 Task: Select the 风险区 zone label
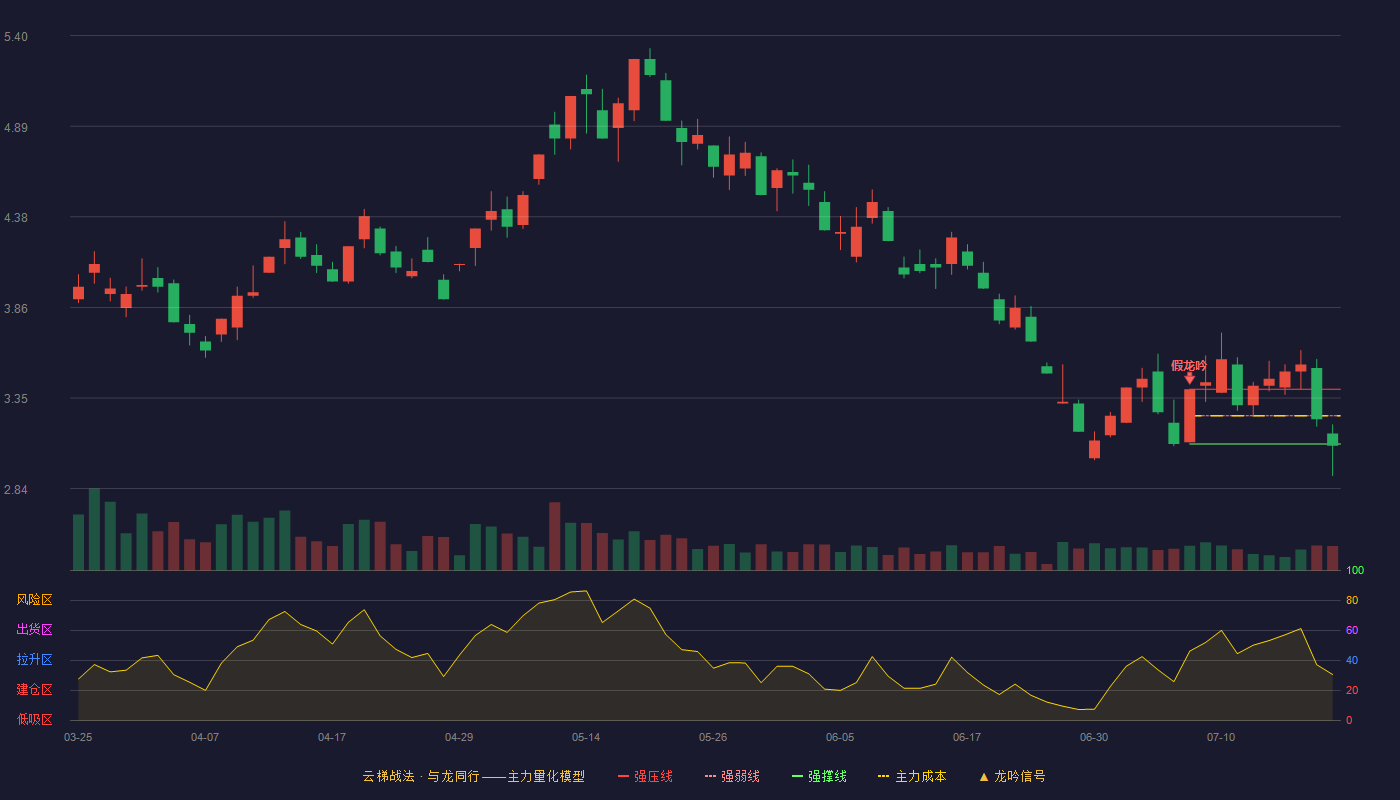pos(34,600)
